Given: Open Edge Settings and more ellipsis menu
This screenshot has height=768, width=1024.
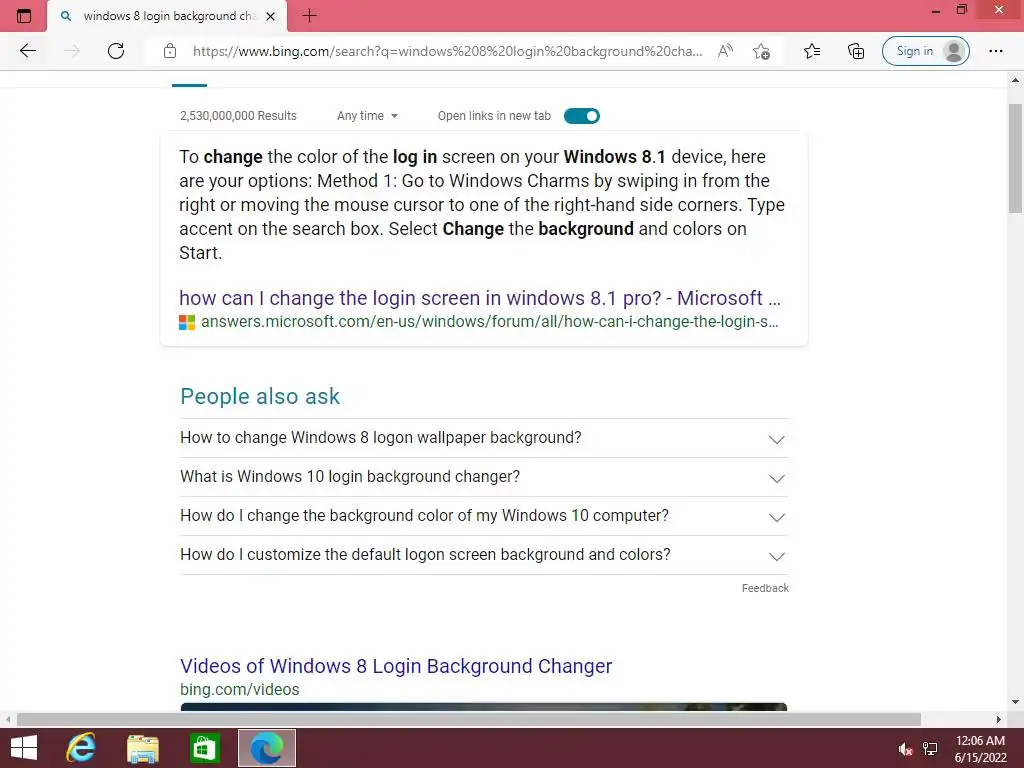Looking at the screenshot, I should [x=995, y=51].
